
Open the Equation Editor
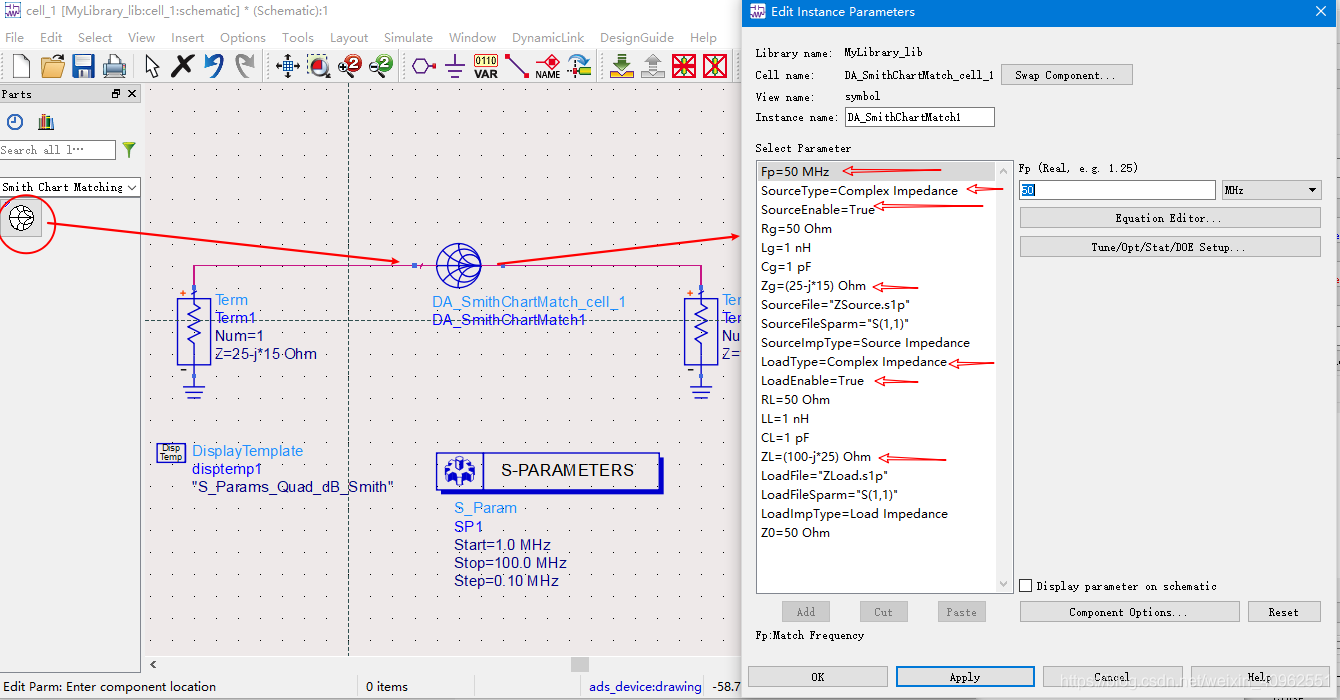coord(1169,217)
